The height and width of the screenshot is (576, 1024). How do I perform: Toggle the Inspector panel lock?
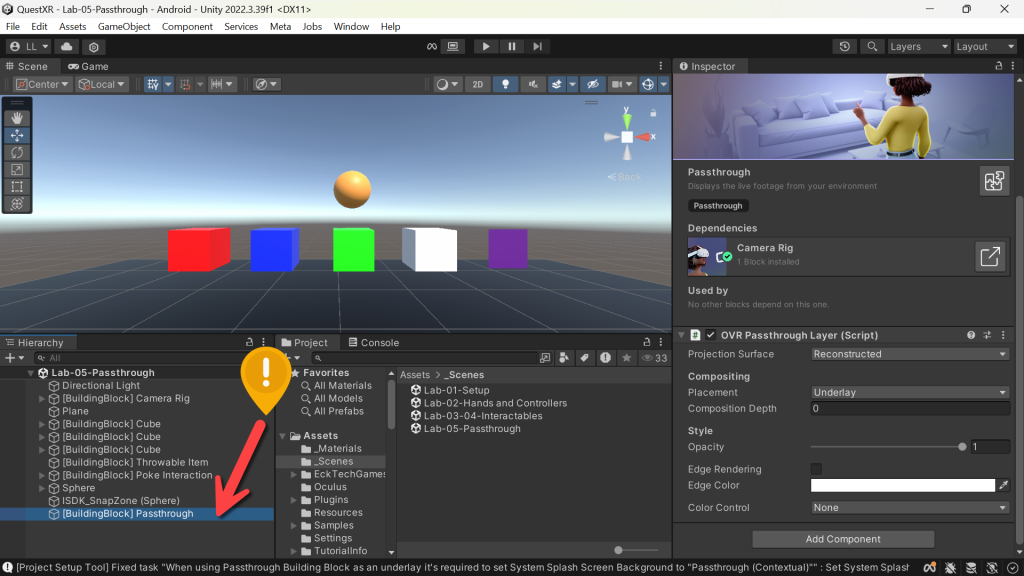[x=999, y=66]
